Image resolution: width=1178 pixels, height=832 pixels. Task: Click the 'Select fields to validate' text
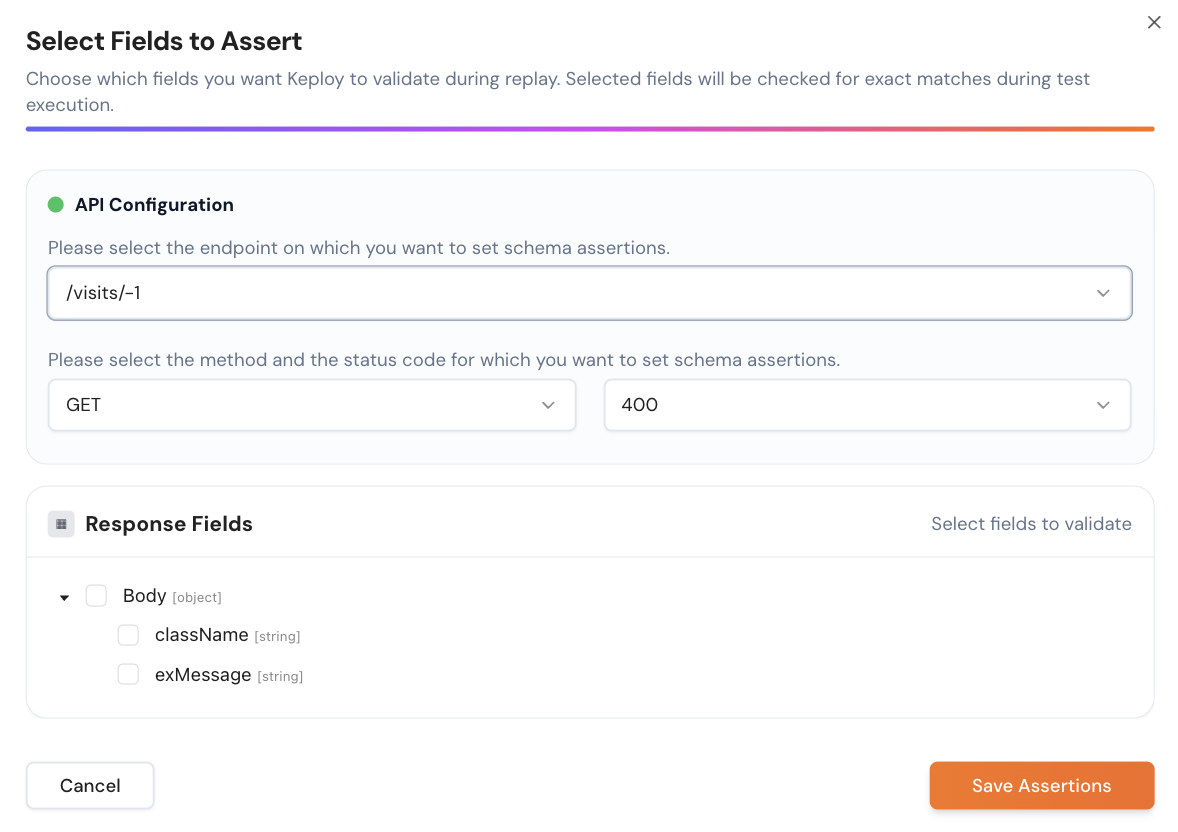point(1031,524)
